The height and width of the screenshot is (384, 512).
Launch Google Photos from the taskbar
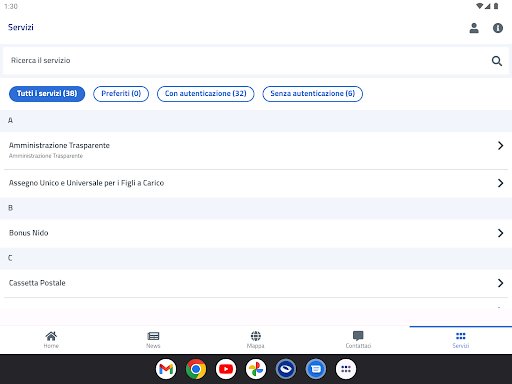pos(256,369)
